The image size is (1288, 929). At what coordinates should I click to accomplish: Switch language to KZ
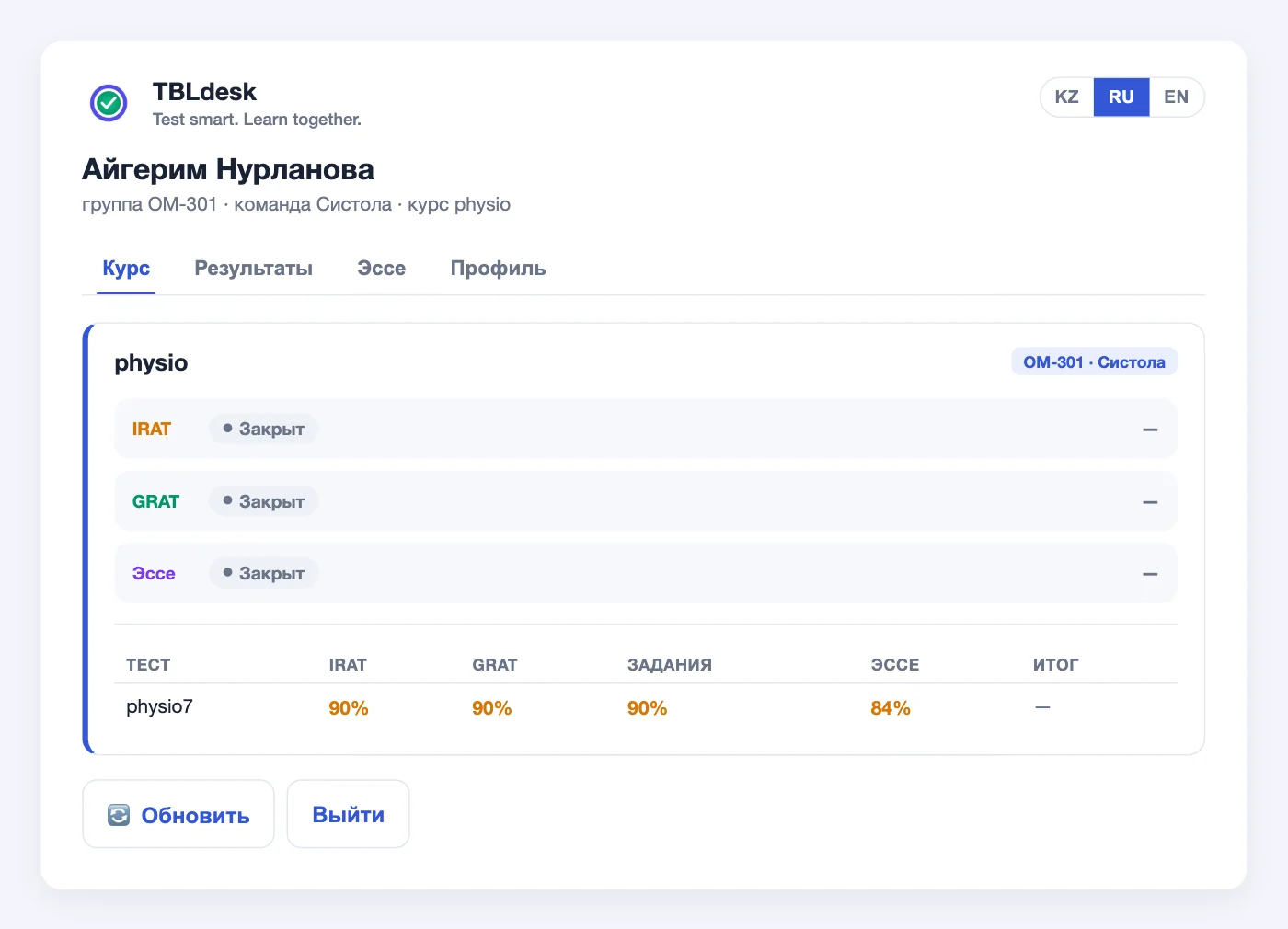[x=1067, y=97]
